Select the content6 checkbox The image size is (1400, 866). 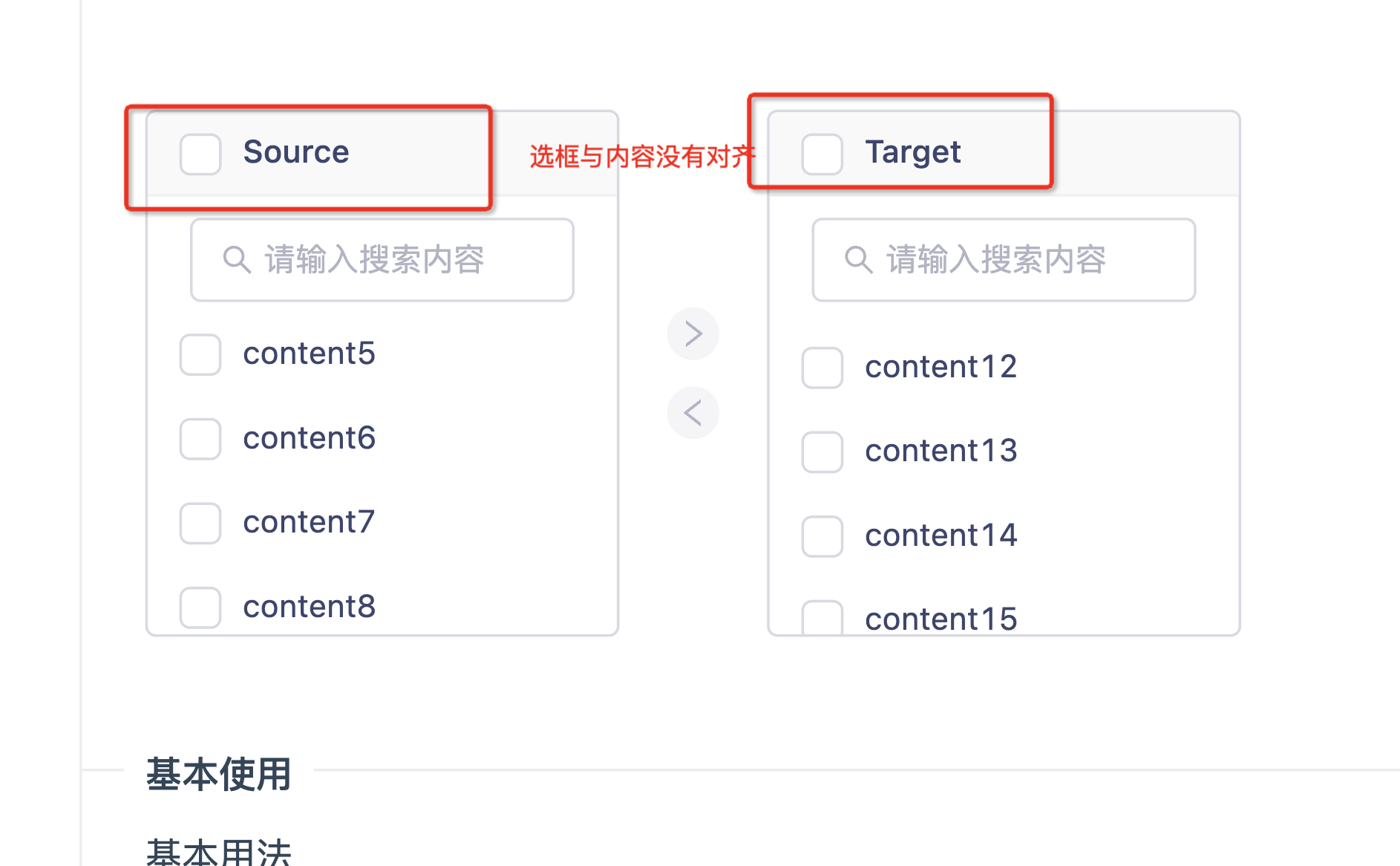click(199, 440)
